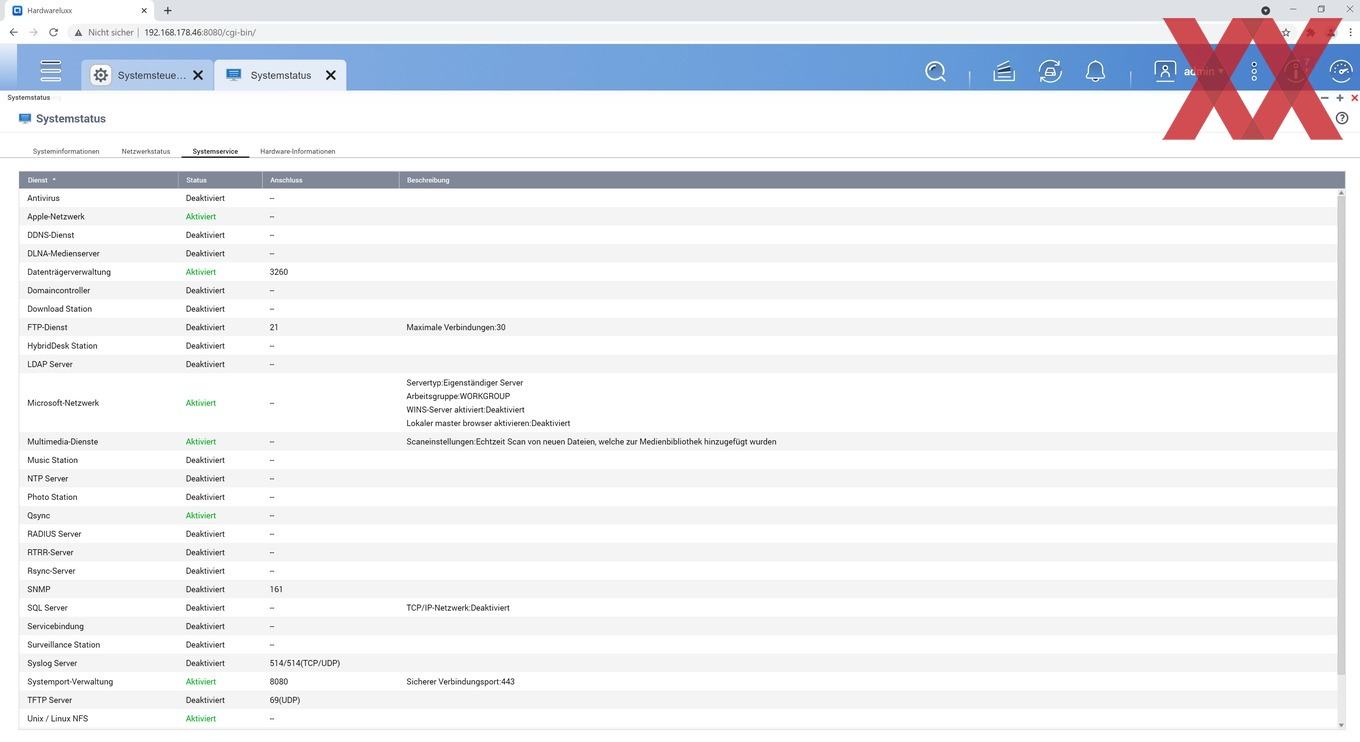
Task: Click Syslog port '514/514(TCP/UDP)'
Action: 305,663
